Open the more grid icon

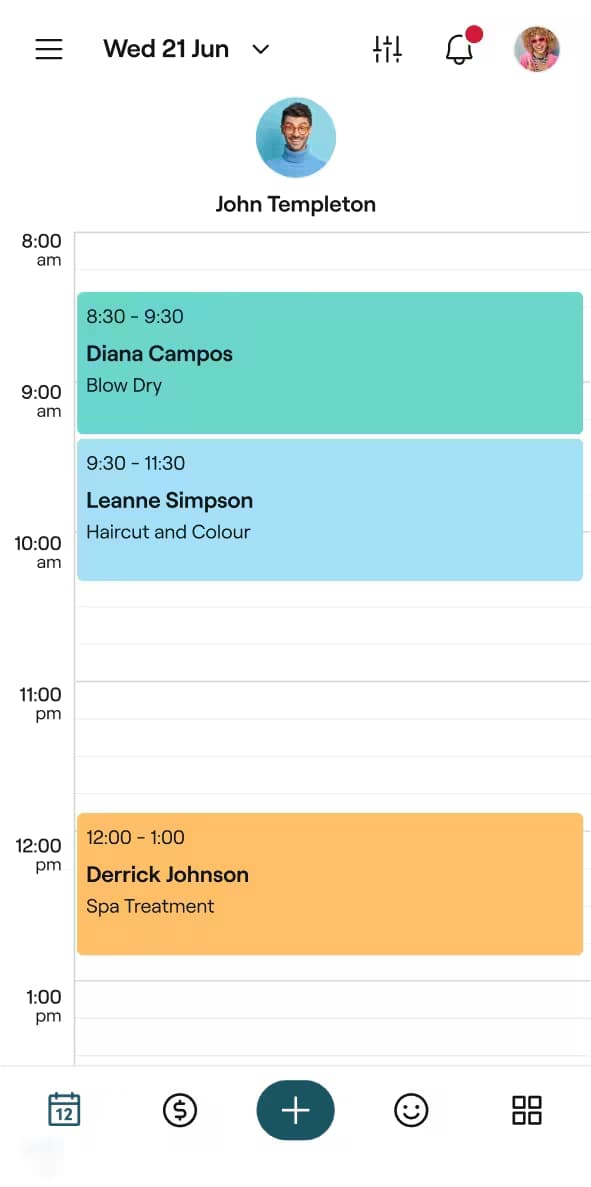527,1110
